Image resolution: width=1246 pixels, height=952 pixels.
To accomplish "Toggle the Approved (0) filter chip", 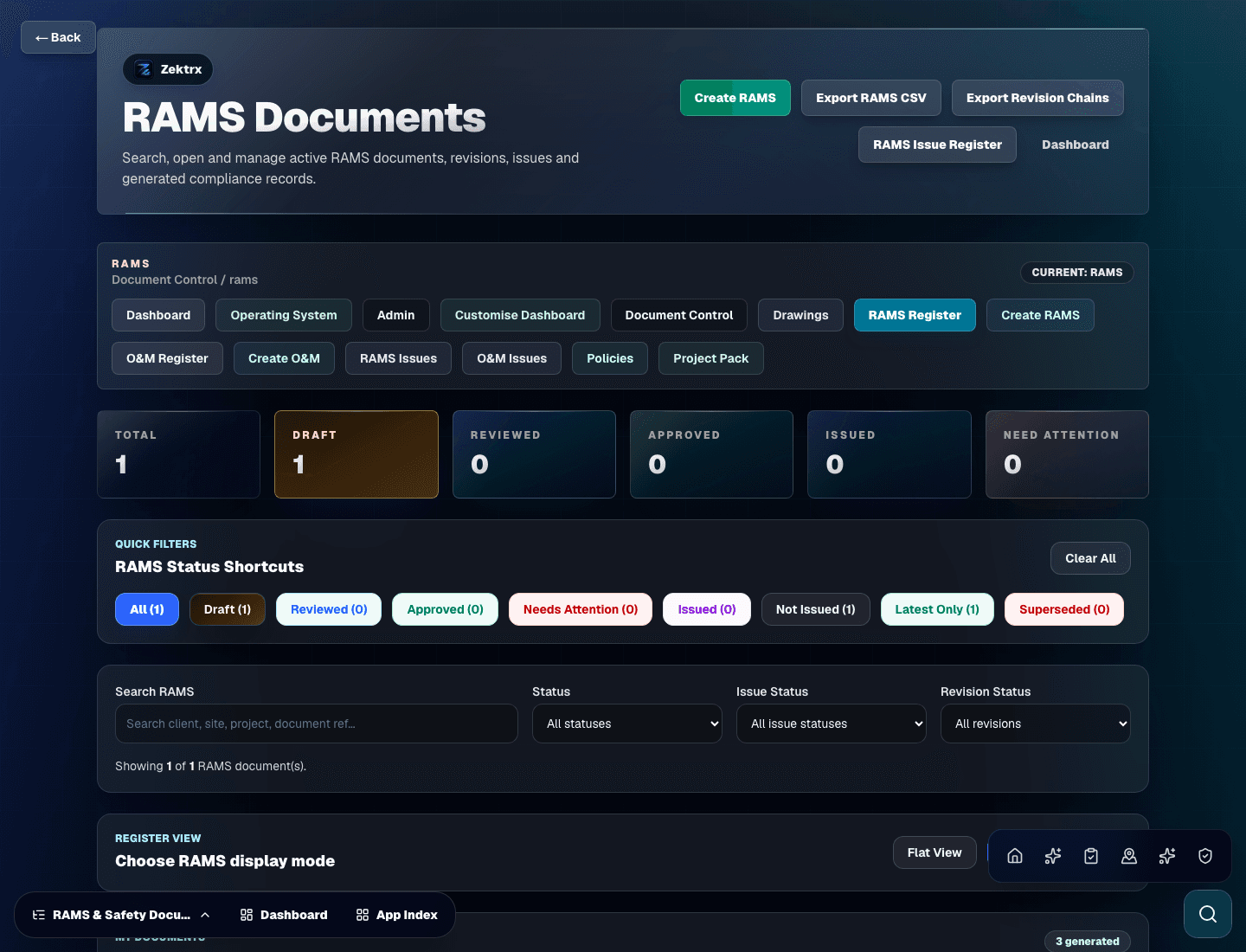I will point(445,609).
